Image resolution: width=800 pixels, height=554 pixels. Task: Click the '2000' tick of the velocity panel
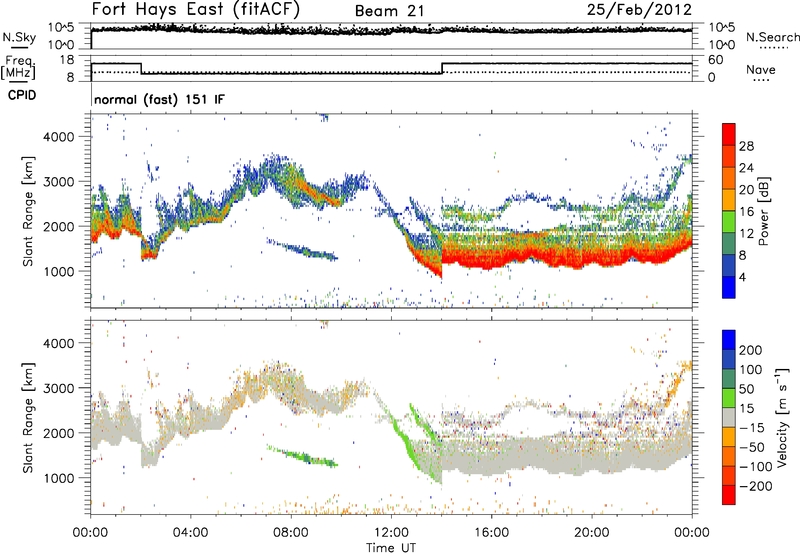click(59, 433)
